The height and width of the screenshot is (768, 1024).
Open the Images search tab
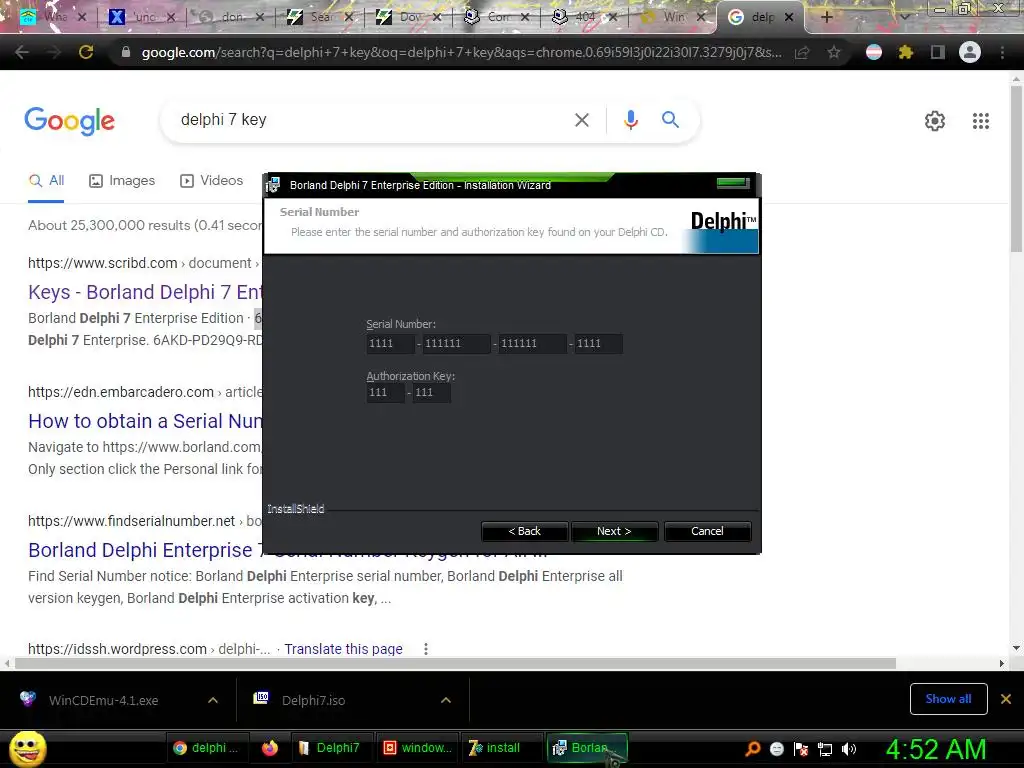(x=122, y=181)
